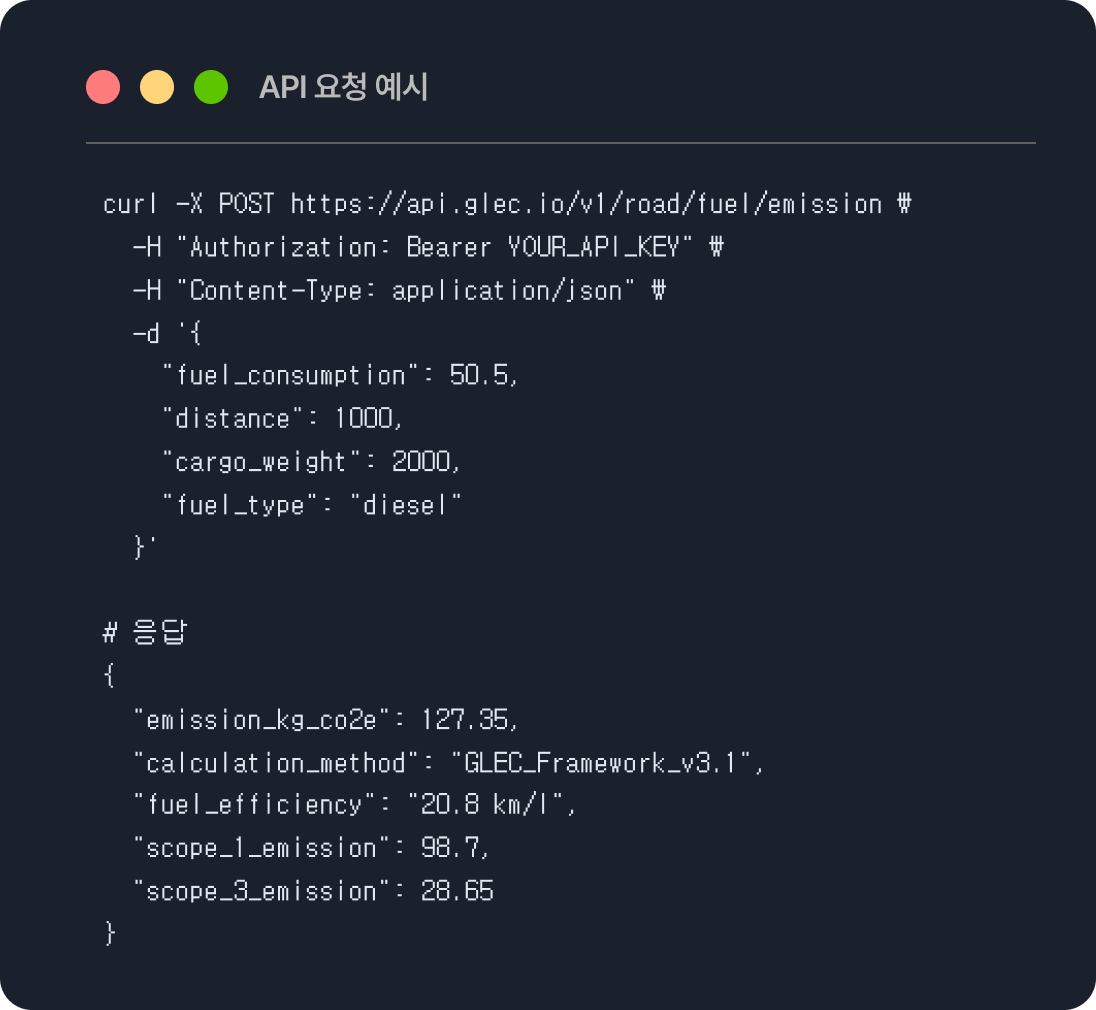Screen dimensions: 1096x1010
Task: Click the "API 요청 예시" title
Action: [343, 88]
